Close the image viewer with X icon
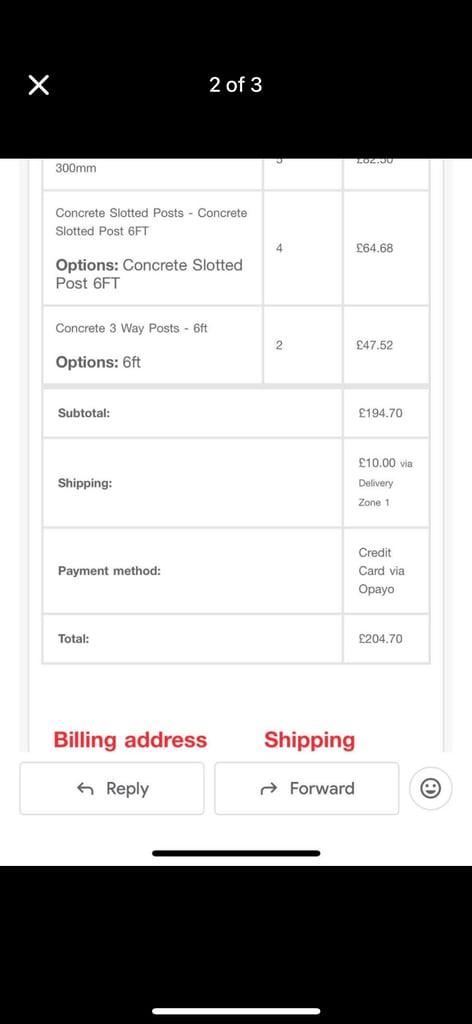The image size is (472, 1024). 39,85
